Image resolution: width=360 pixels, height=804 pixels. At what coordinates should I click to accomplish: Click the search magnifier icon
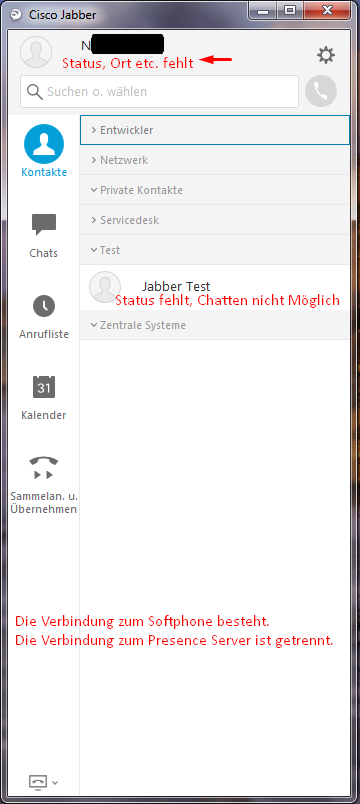(35, 92)
